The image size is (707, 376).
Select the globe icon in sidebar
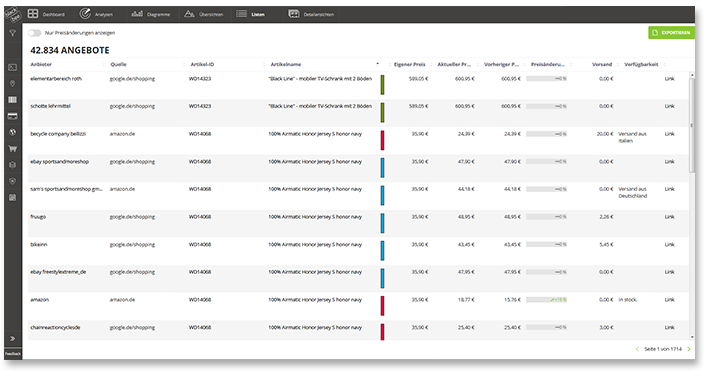[13, 132]
